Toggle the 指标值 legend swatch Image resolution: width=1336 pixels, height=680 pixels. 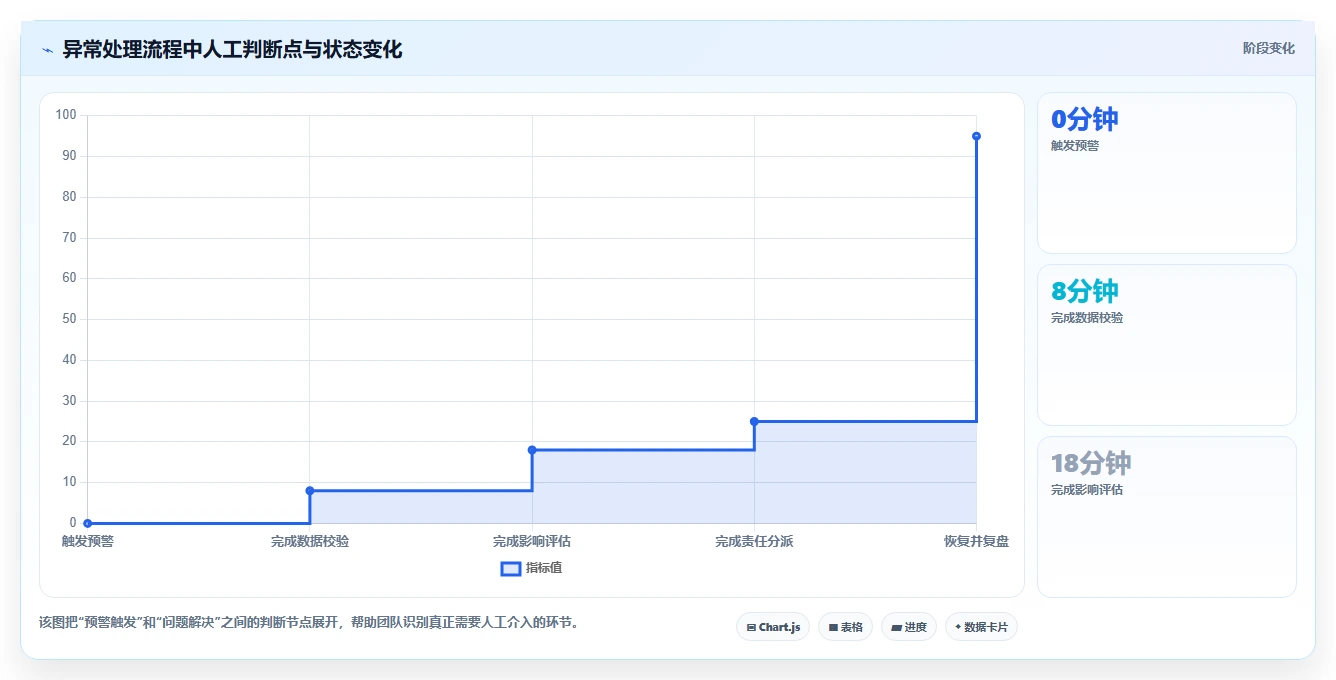point(510,568)
